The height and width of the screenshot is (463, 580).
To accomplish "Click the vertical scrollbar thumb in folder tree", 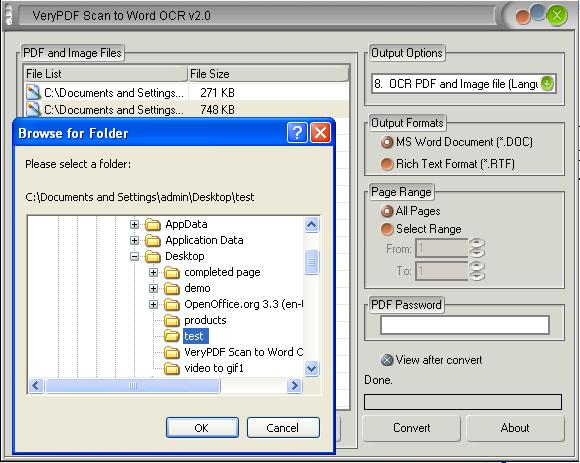I will coord(311,262).
